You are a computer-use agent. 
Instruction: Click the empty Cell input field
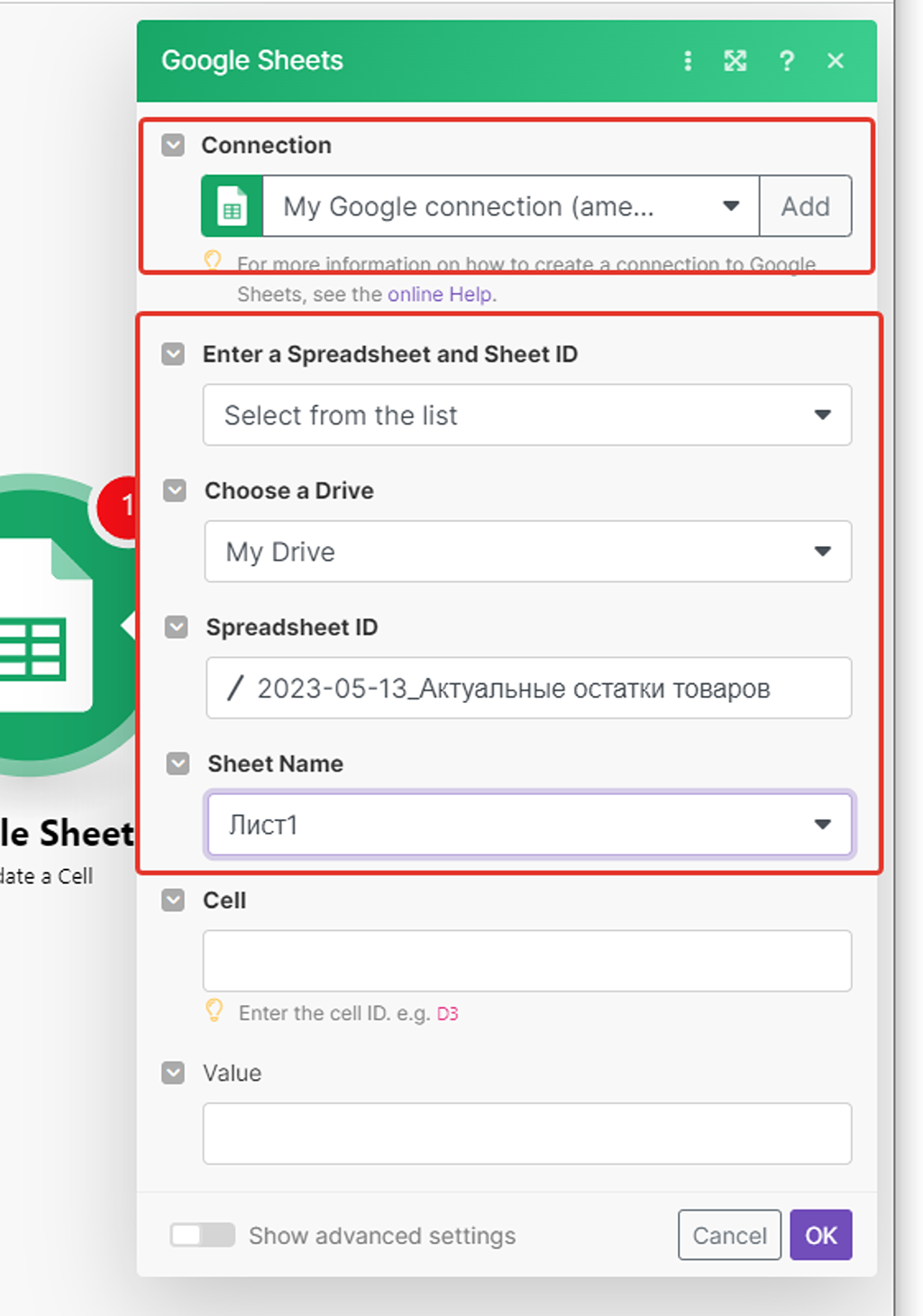pos(527,961)
